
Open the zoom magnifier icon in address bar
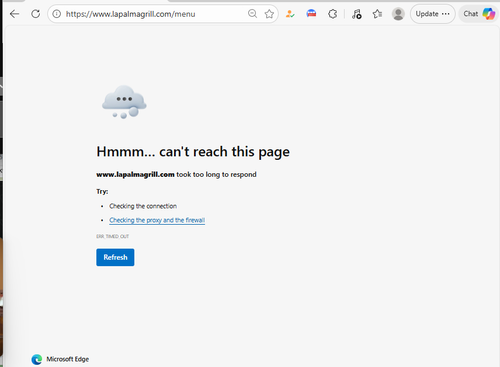(x=253, y=14)
